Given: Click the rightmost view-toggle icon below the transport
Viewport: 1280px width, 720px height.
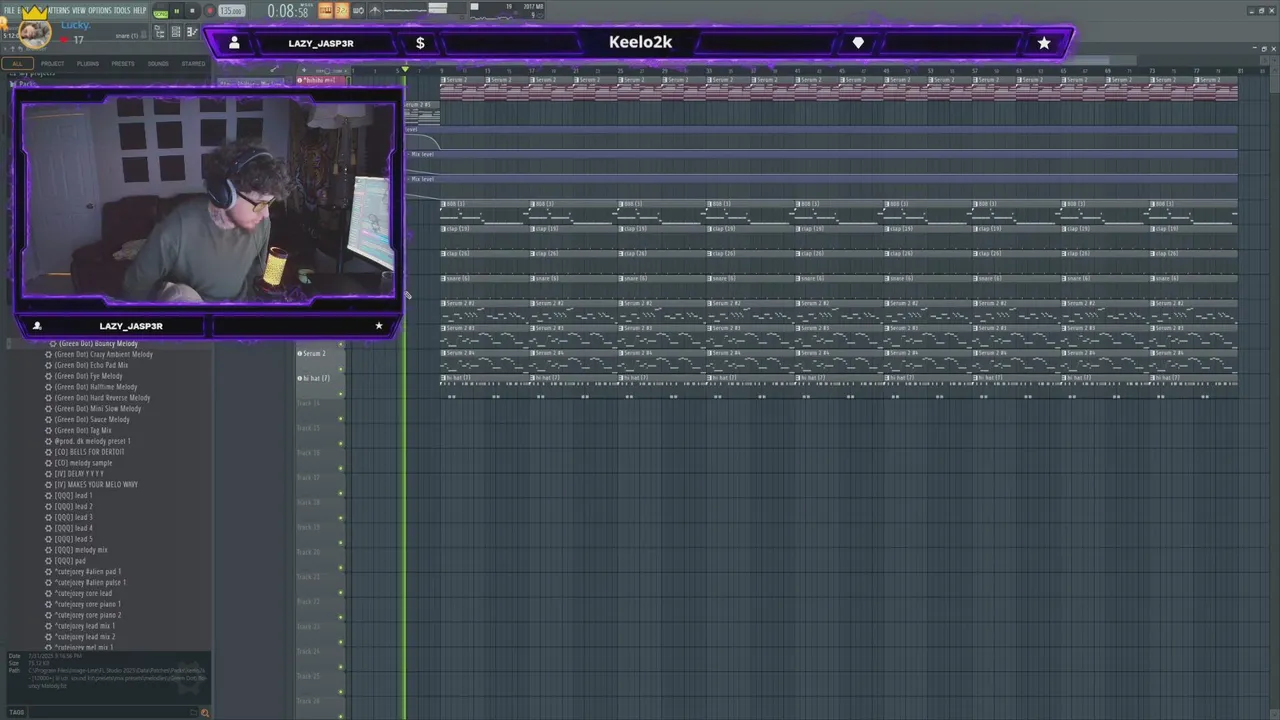Looking at the screenshot, I should point(192,32).
